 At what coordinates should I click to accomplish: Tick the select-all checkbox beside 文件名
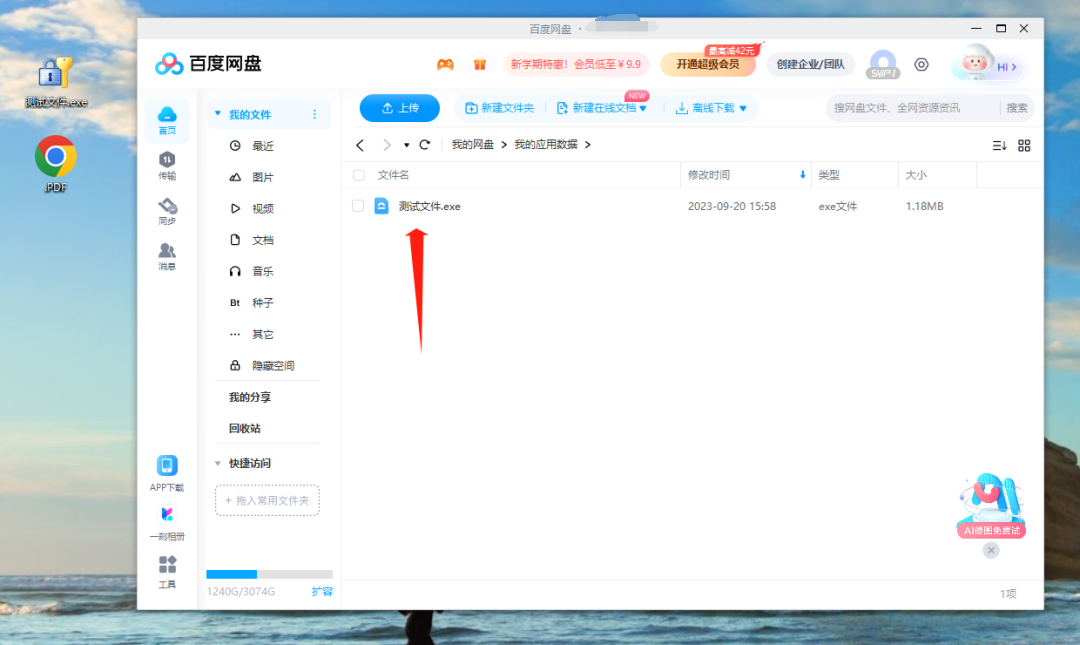point(358,175)
